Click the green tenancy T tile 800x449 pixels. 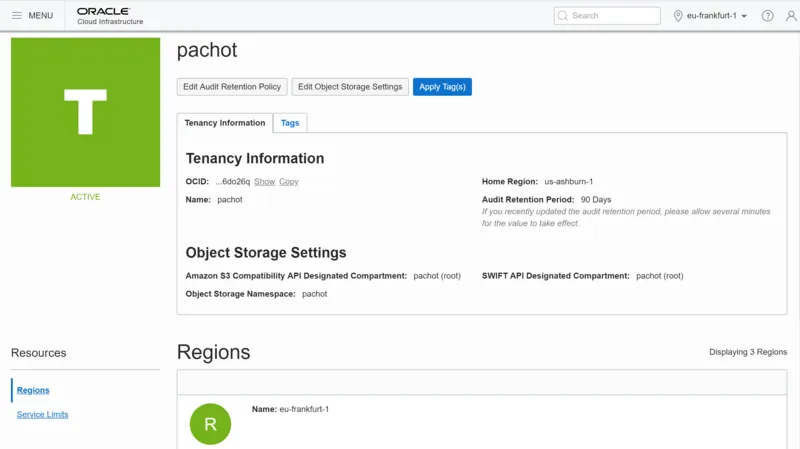[85, 112]
